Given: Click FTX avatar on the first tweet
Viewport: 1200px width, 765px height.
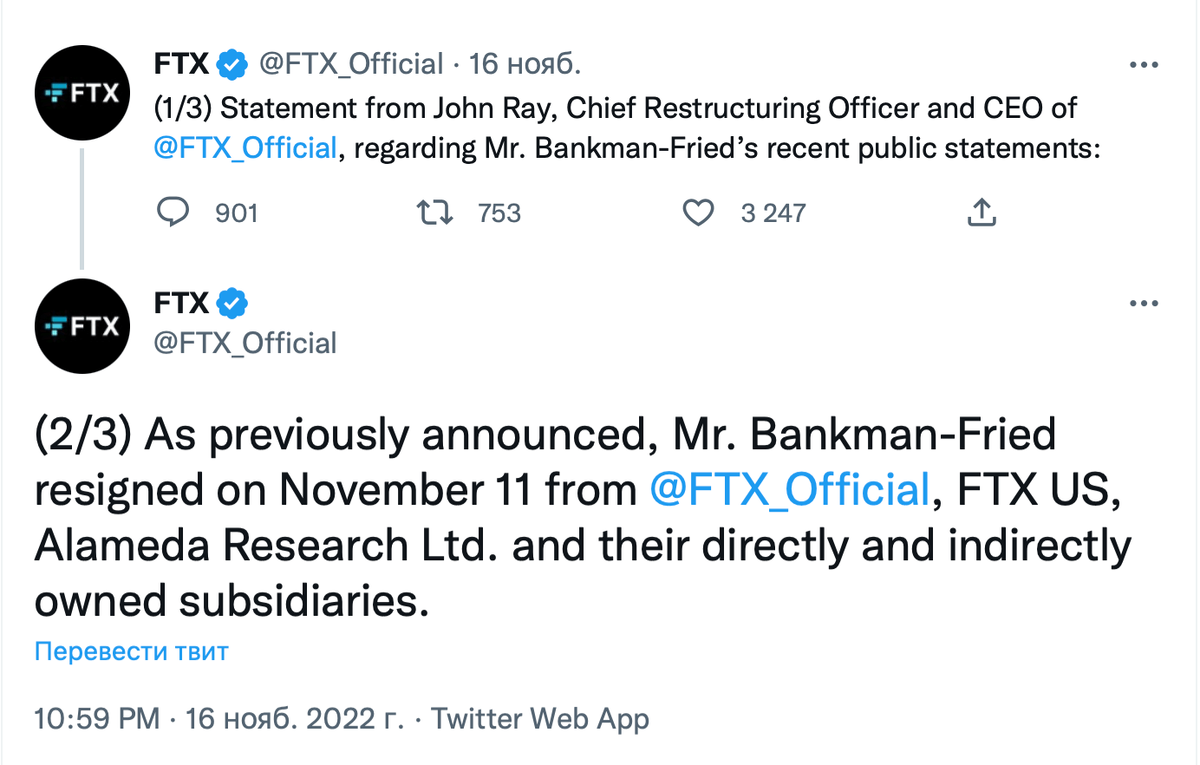Looking at the screenshot, I should coord(84,95).
